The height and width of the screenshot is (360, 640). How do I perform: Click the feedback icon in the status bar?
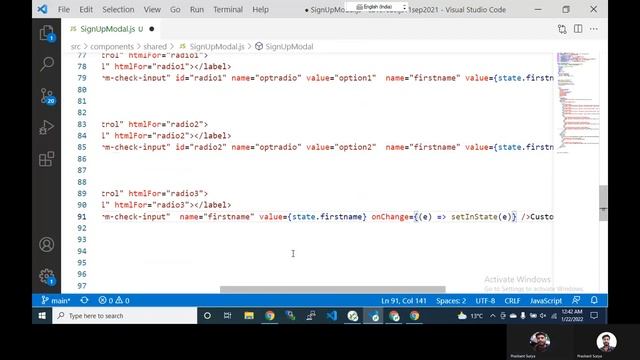[x=576, y=300]
